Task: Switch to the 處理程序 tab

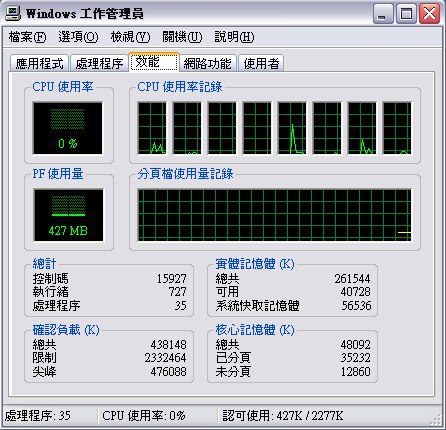Action: pos(99,63)
